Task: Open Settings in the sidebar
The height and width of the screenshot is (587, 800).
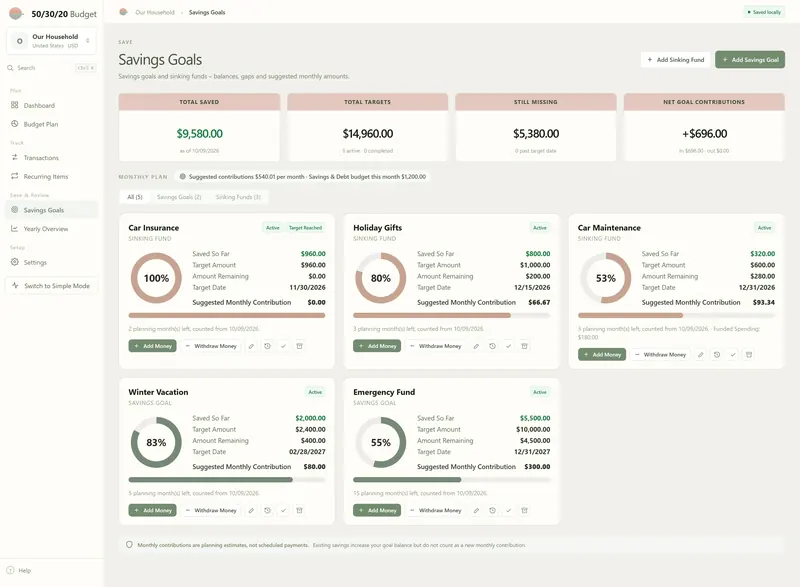Action: tap(52, 263)
